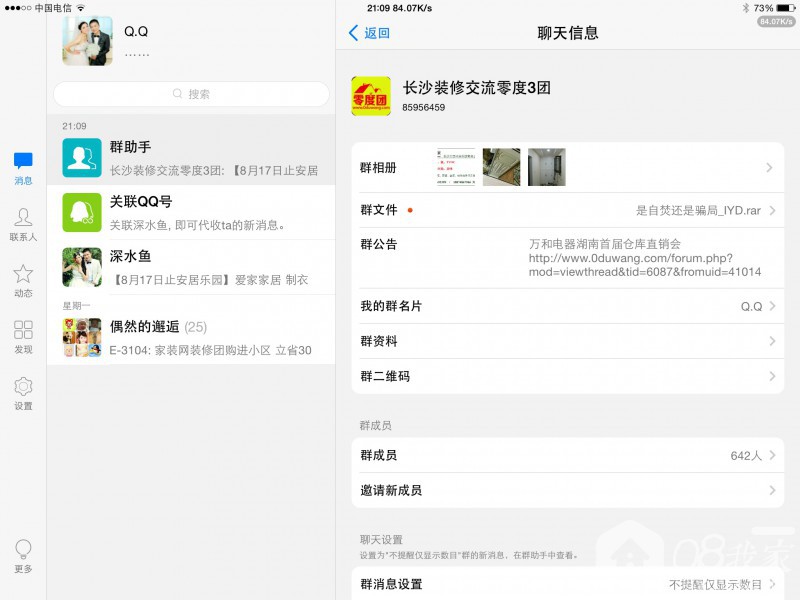Open the first 群相册 thumbnail image

455,167
